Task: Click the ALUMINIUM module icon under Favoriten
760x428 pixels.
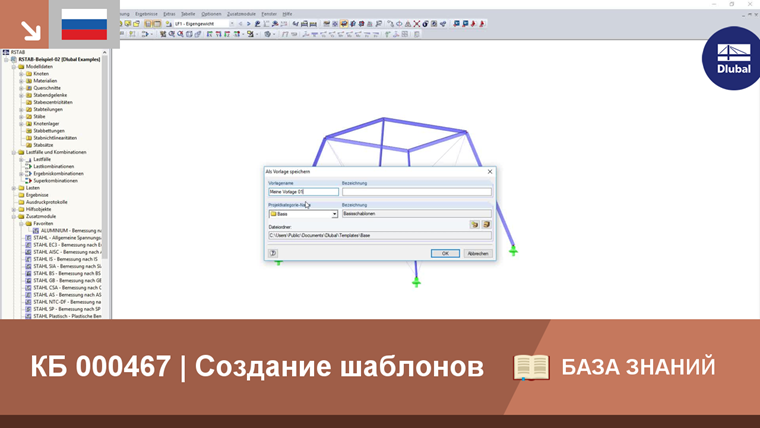Action: [36, 231]
